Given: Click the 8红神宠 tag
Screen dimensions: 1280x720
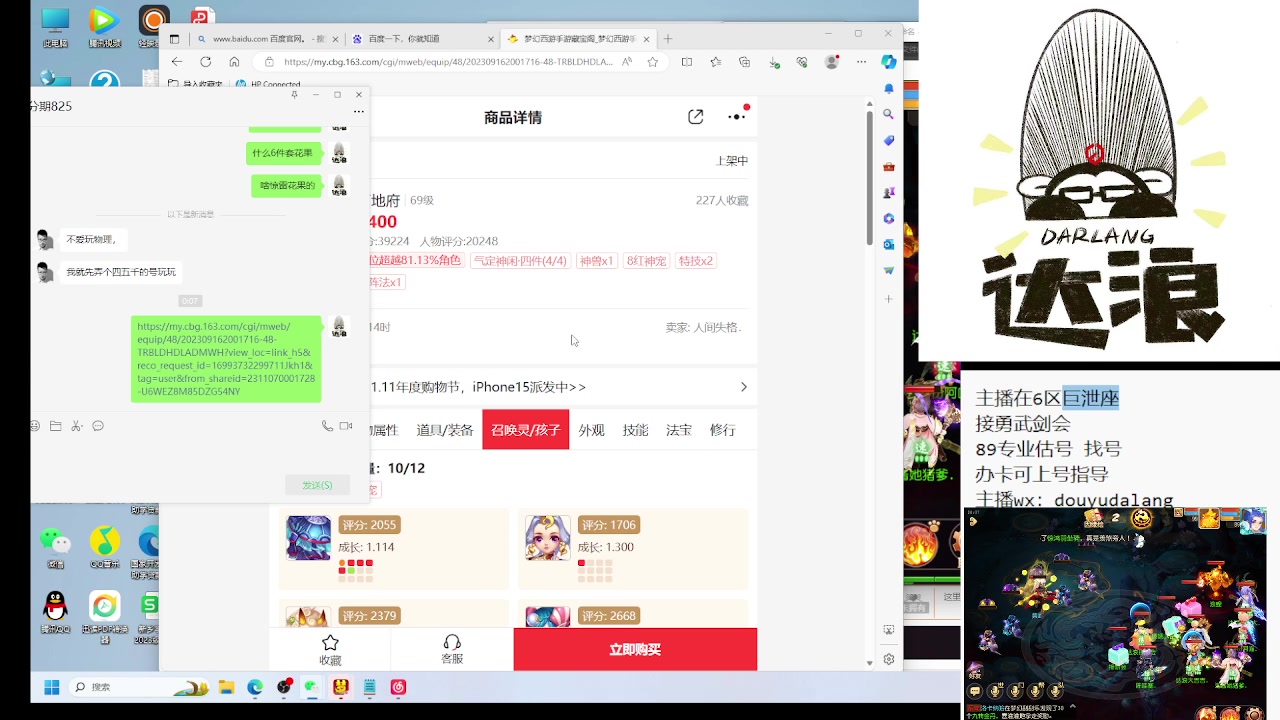Looking at the screenshot, I should point(646,261).
